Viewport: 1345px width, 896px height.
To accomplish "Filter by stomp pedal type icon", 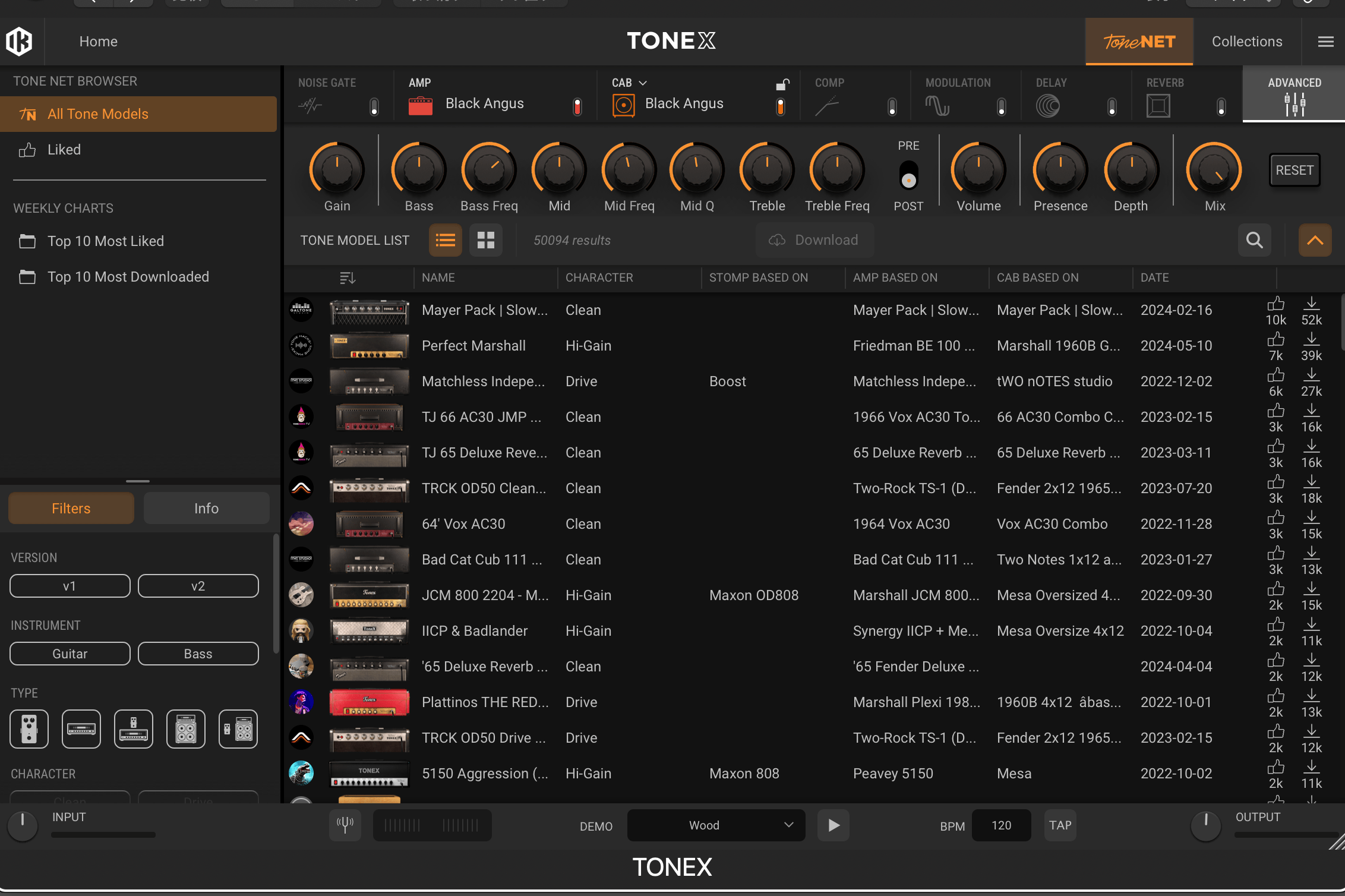I will tap(29, 728).
